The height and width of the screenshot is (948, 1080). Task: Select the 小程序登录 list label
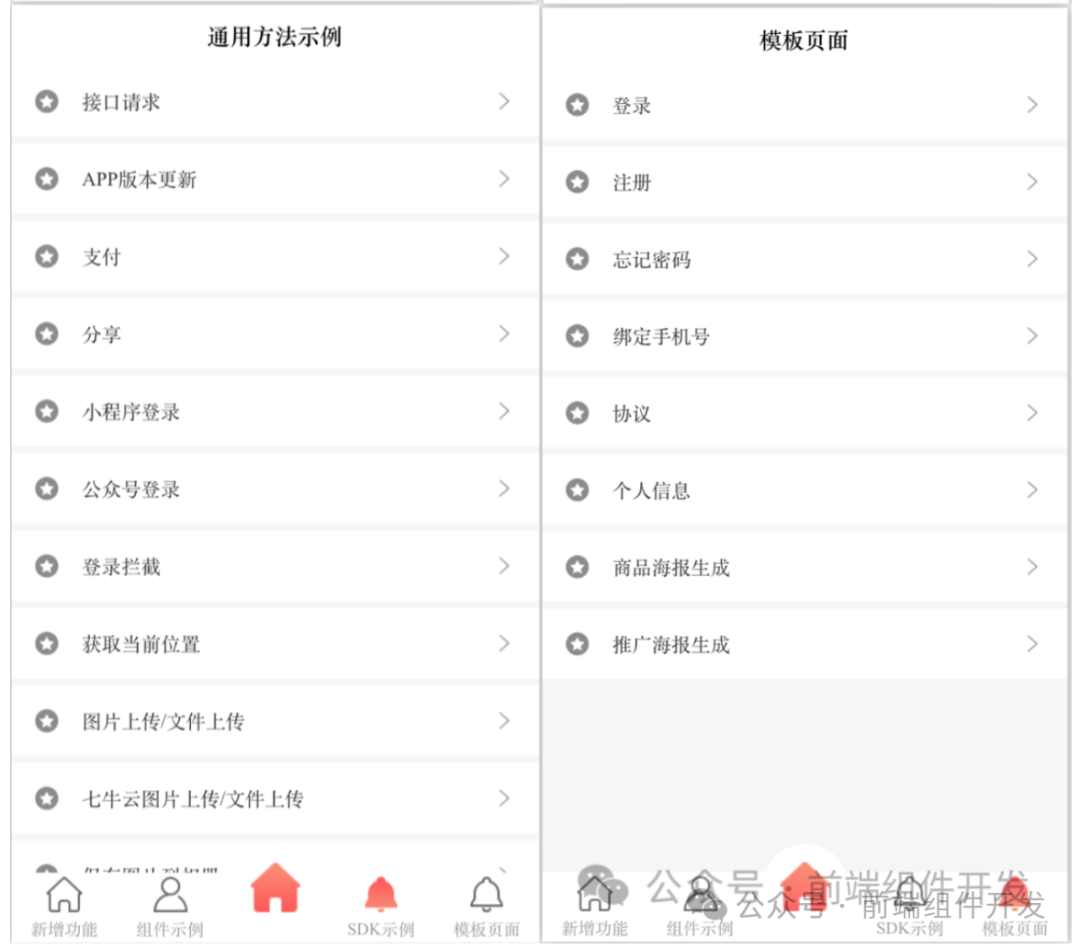[131, 412]
